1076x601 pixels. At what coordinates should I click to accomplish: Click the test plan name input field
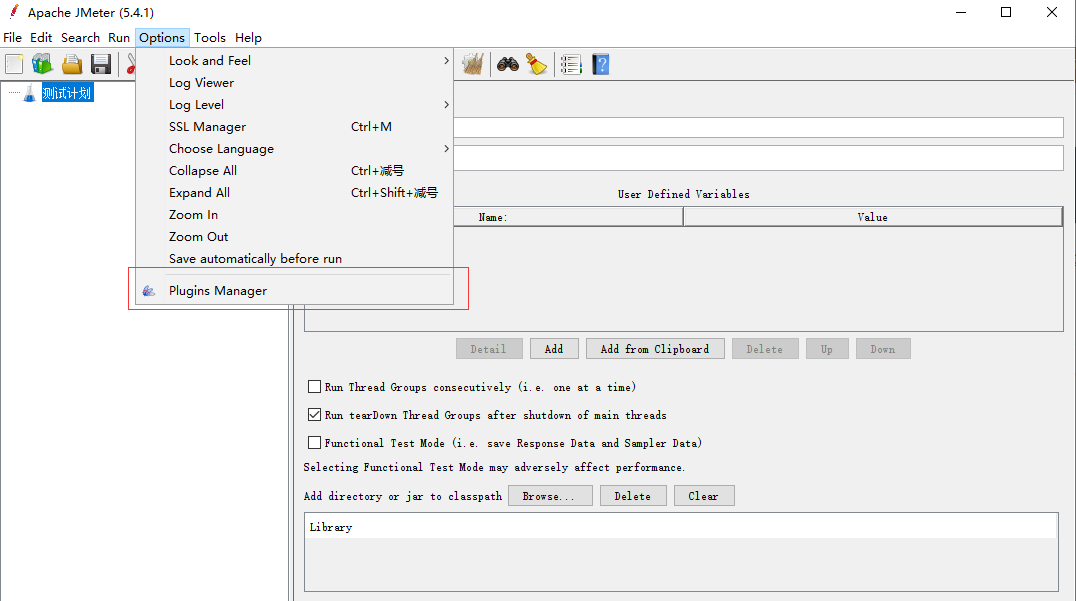[758, 127]
